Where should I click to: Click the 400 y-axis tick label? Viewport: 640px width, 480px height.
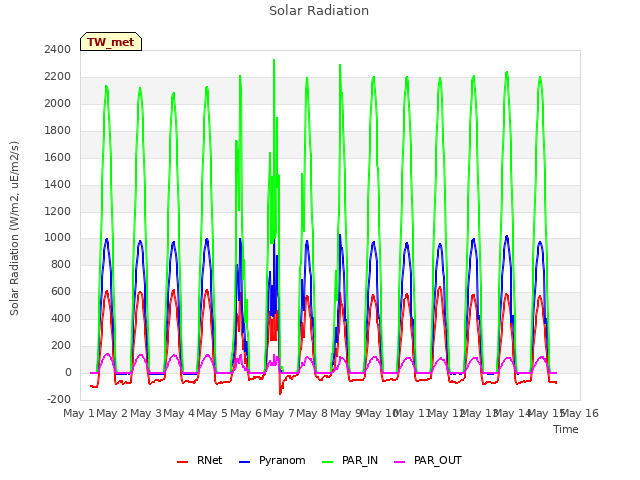tap(62, 319)
